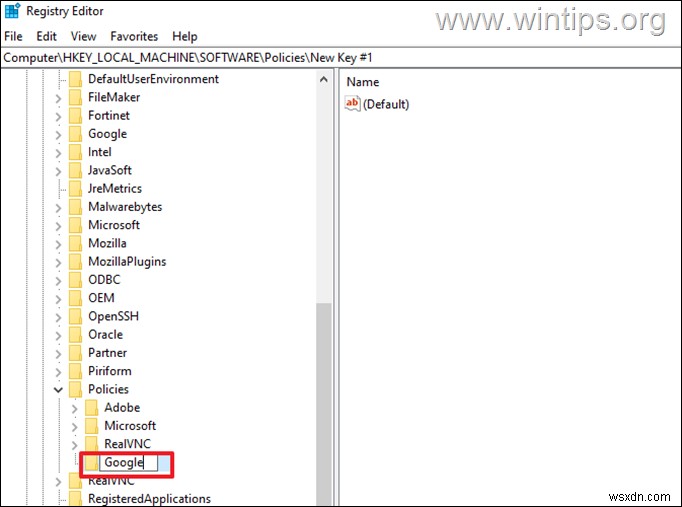Select the Oracle folder icon

[x=75, y=335]
